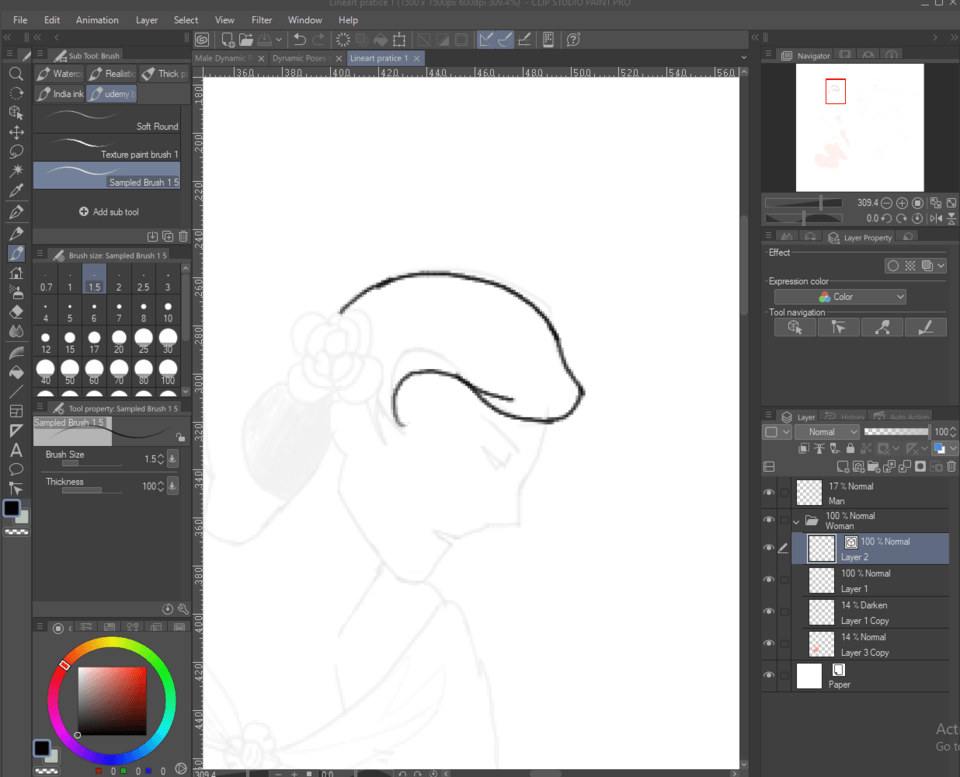960x777 pixels.
Task: Select the Move layer tool
Action: 16,132
